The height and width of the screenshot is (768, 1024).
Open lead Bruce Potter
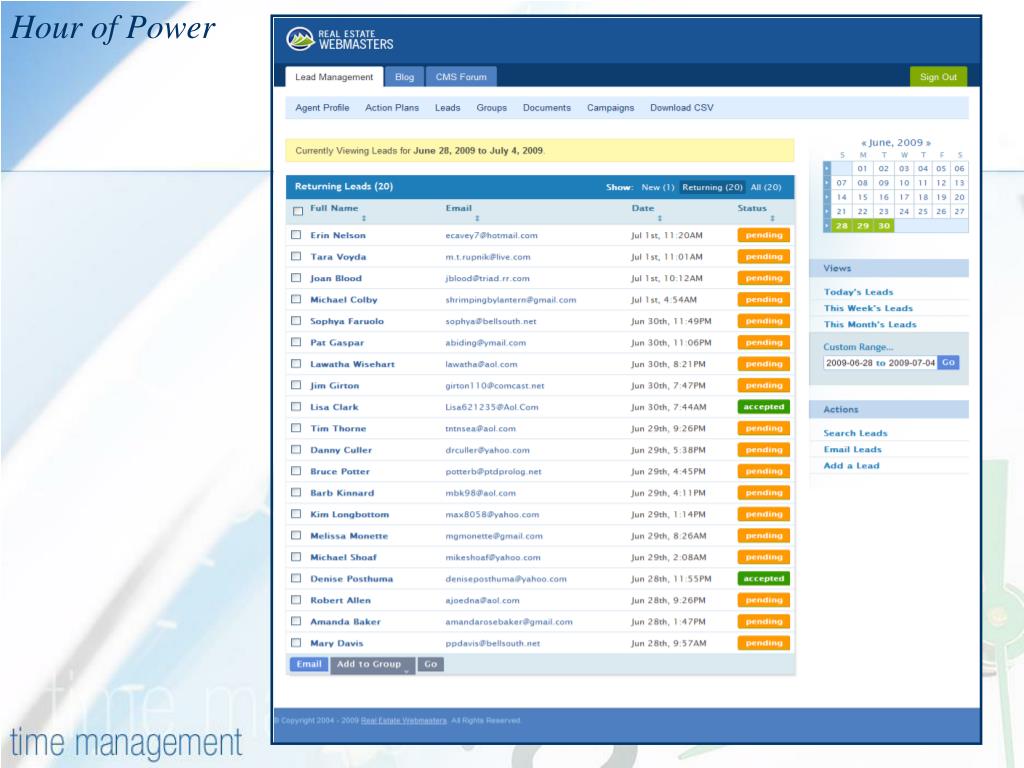tap(340, 472)
